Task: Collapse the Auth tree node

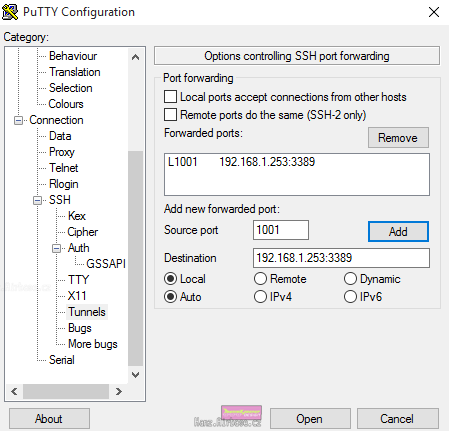Action: point(57,248)
